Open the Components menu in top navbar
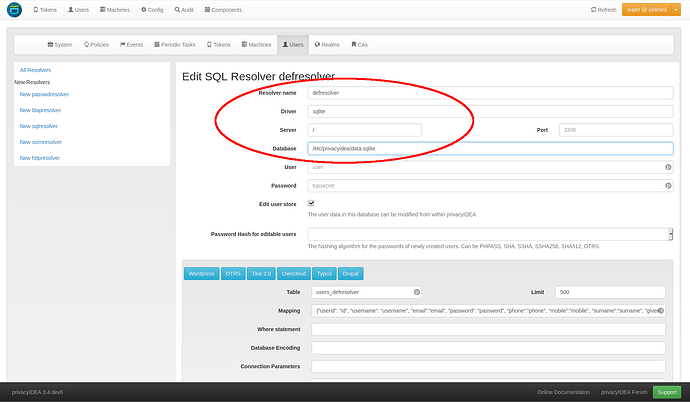690x402 pixels. [223, 10]
